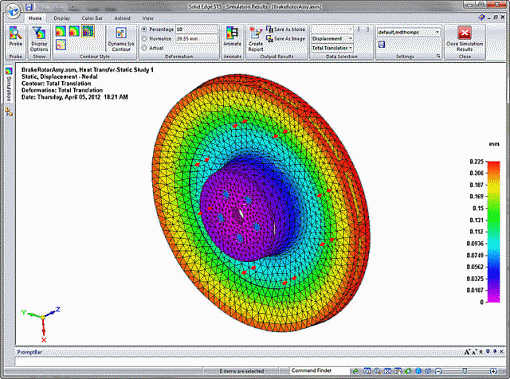Open the default color settings dropdown

408,32
